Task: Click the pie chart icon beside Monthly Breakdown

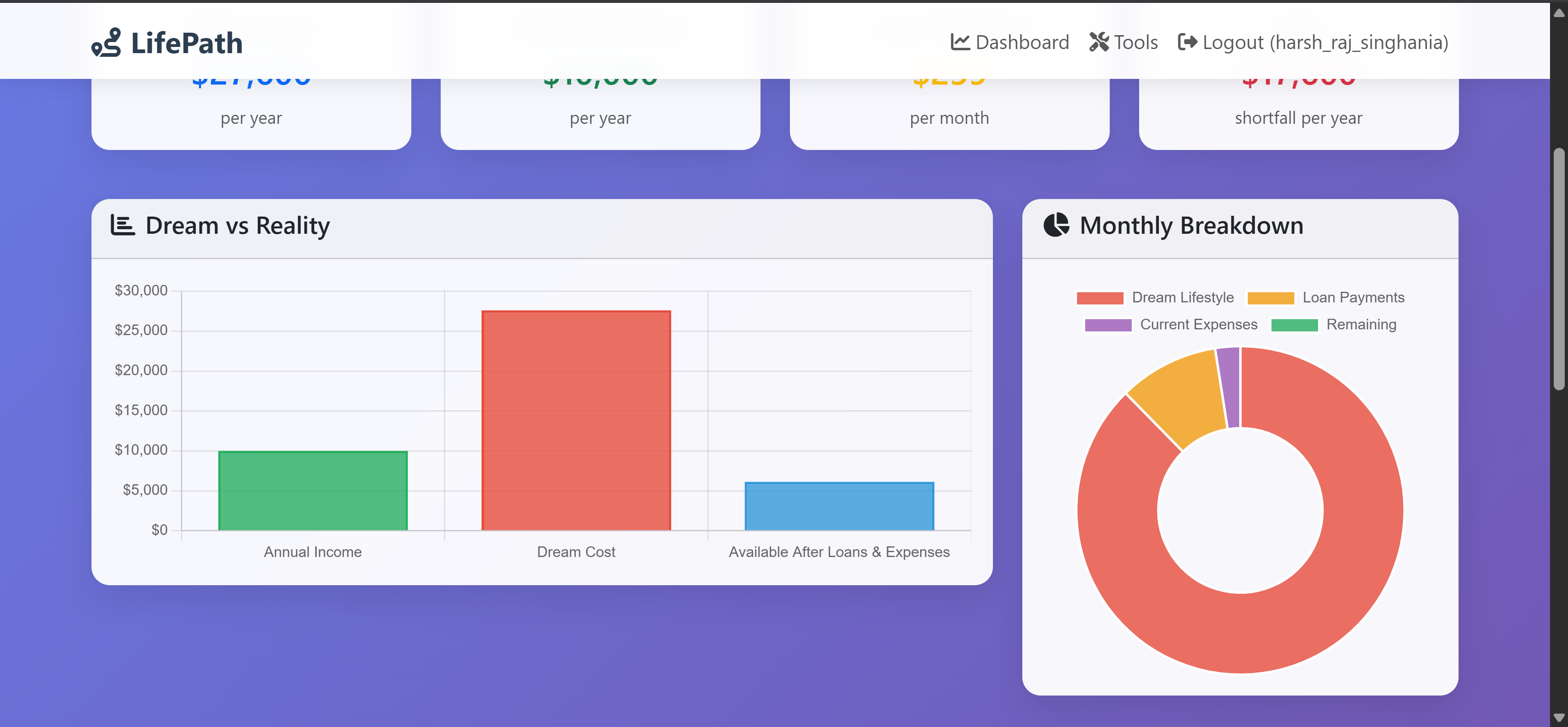Action: [1056, 225]
